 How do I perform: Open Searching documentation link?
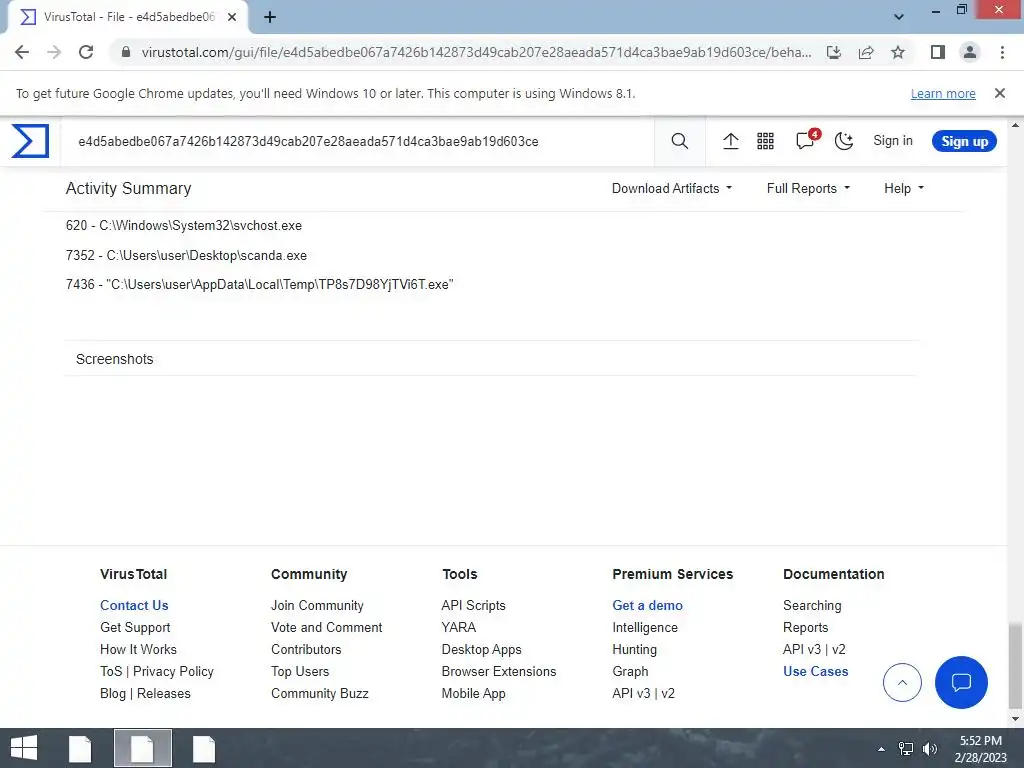[812, 605]
